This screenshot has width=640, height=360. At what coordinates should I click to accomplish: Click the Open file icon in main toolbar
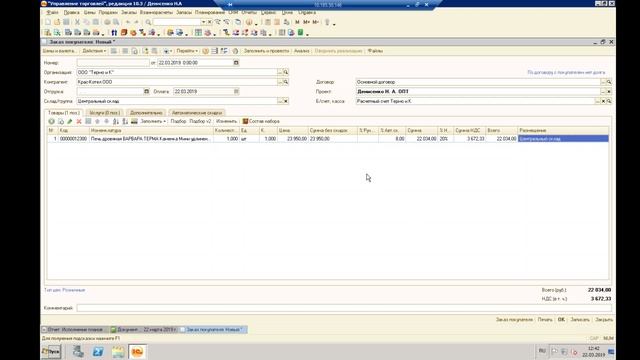tap(57, 22)
